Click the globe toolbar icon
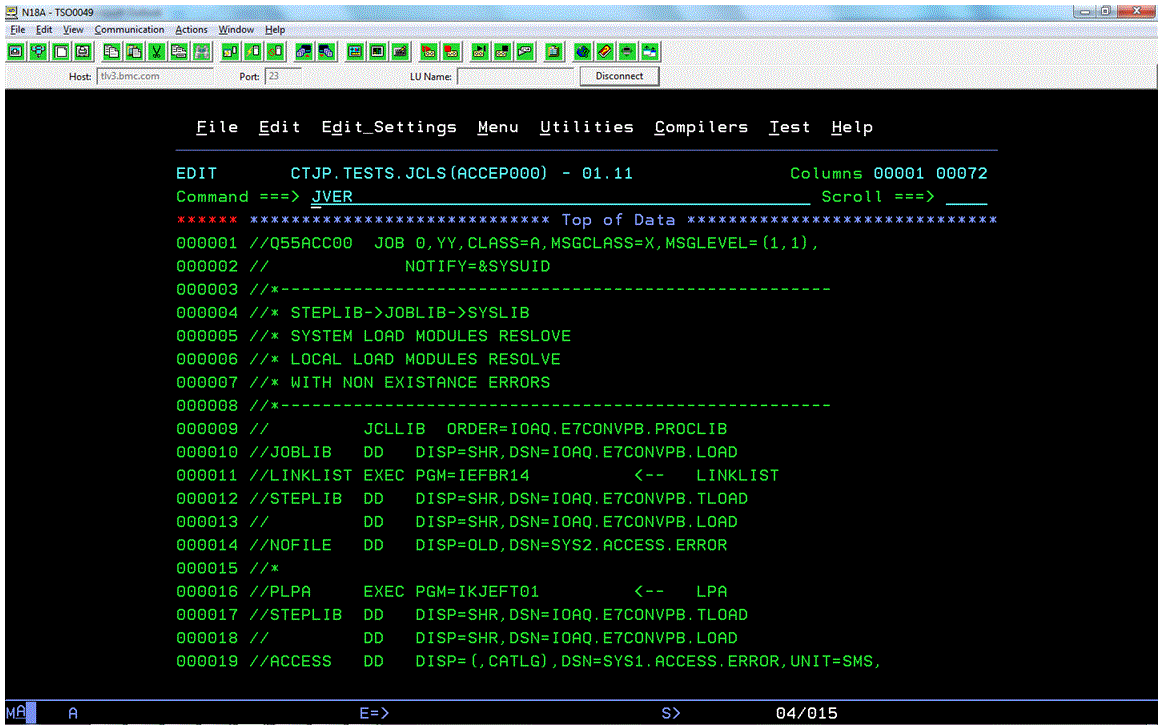 click(x=582, y=51)
